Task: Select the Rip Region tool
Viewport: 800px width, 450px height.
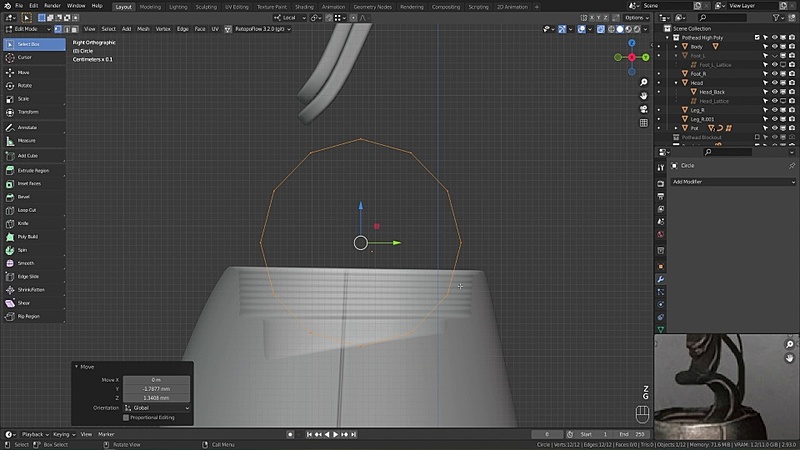Action: (34, 316)
